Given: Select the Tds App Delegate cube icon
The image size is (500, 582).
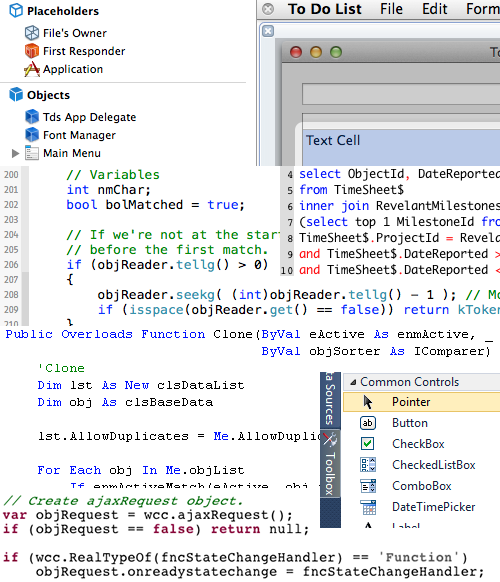Looking at the screenshot, I should click(32, 117).
